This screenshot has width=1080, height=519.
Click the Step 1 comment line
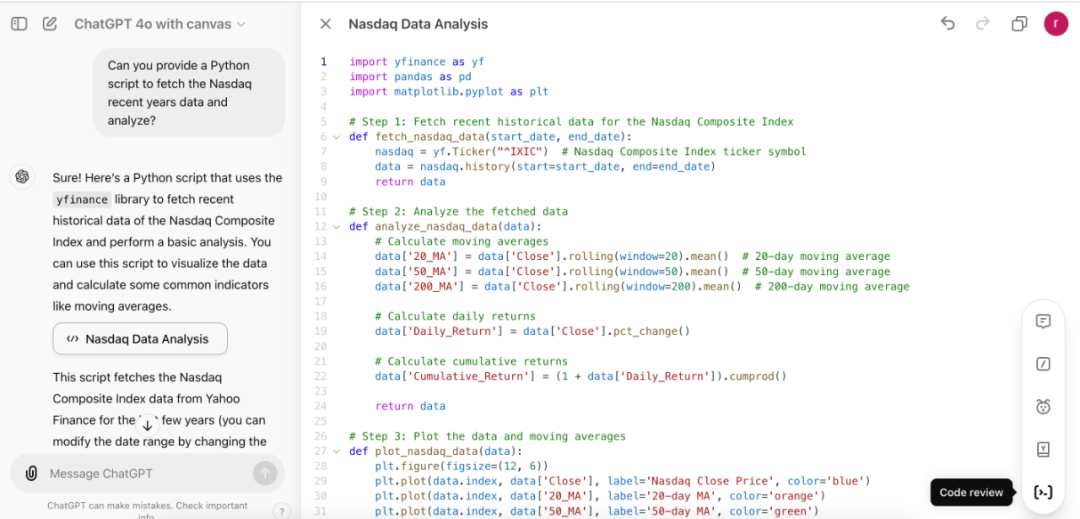point(571,122)
